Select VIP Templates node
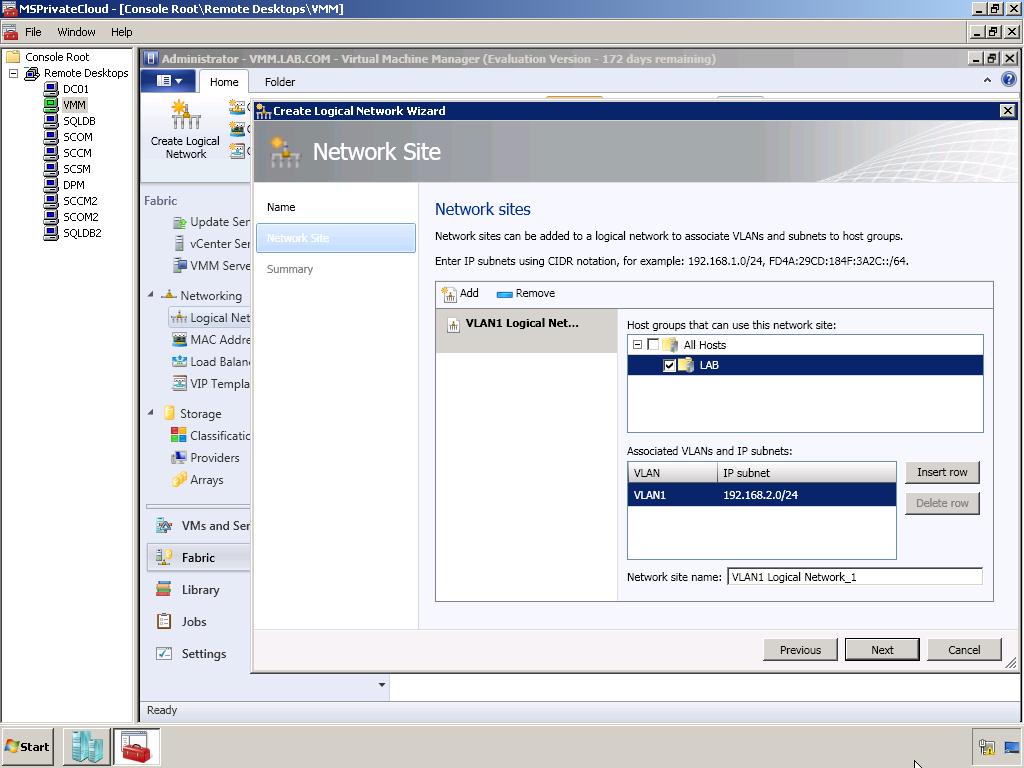 pos(211,383)
